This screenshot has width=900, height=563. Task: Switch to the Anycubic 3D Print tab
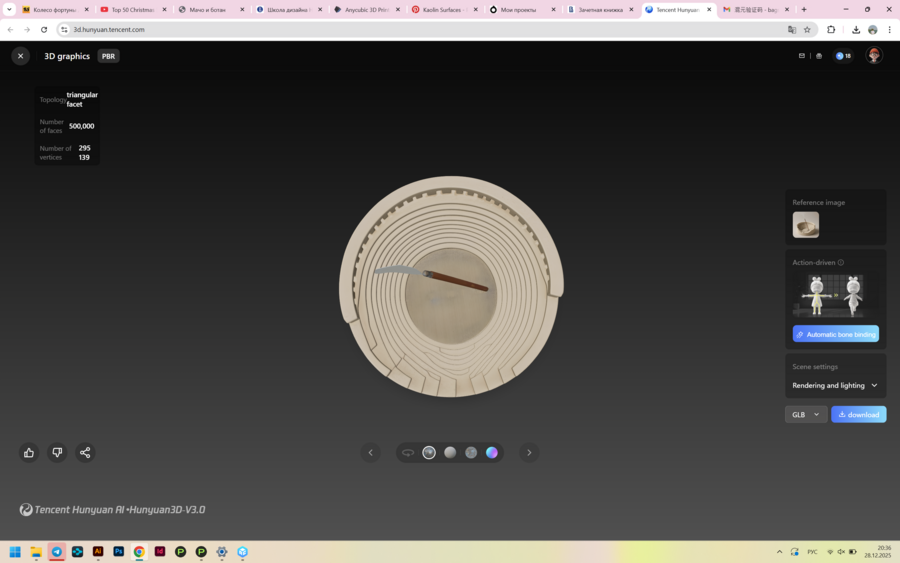click(366, 10)
